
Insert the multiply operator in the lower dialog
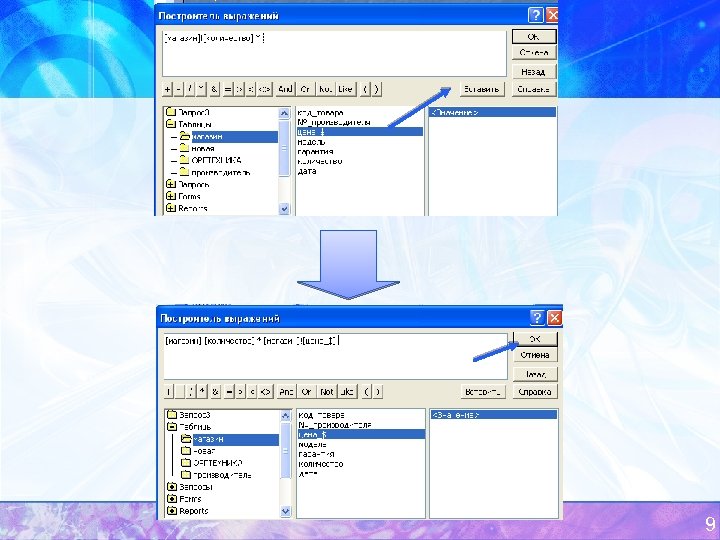tap(202, 392)
